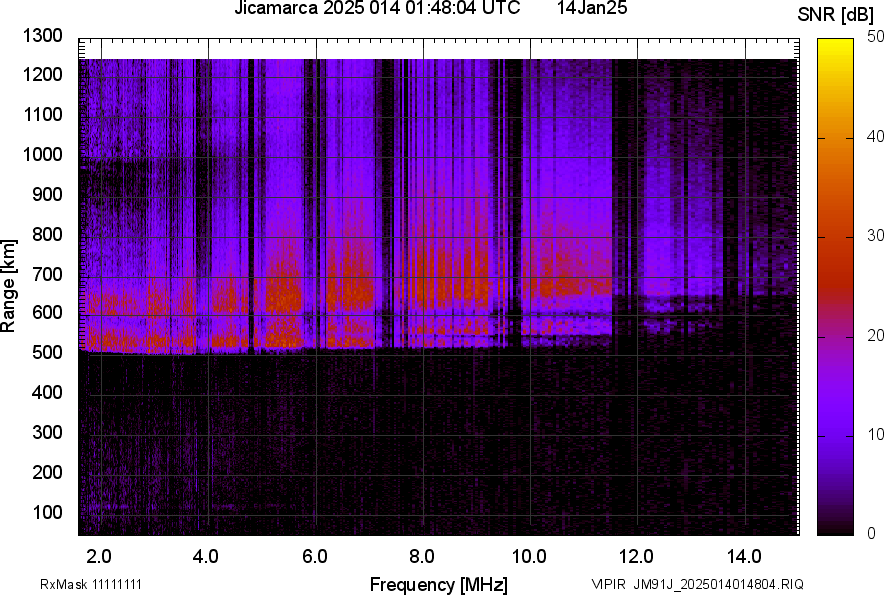Click the plot title 'Jicamarca 2025 014 01:48:04 UTC'
Image resolution: width=884 pixels, height=595 pixels.
[x=377, y=8]
